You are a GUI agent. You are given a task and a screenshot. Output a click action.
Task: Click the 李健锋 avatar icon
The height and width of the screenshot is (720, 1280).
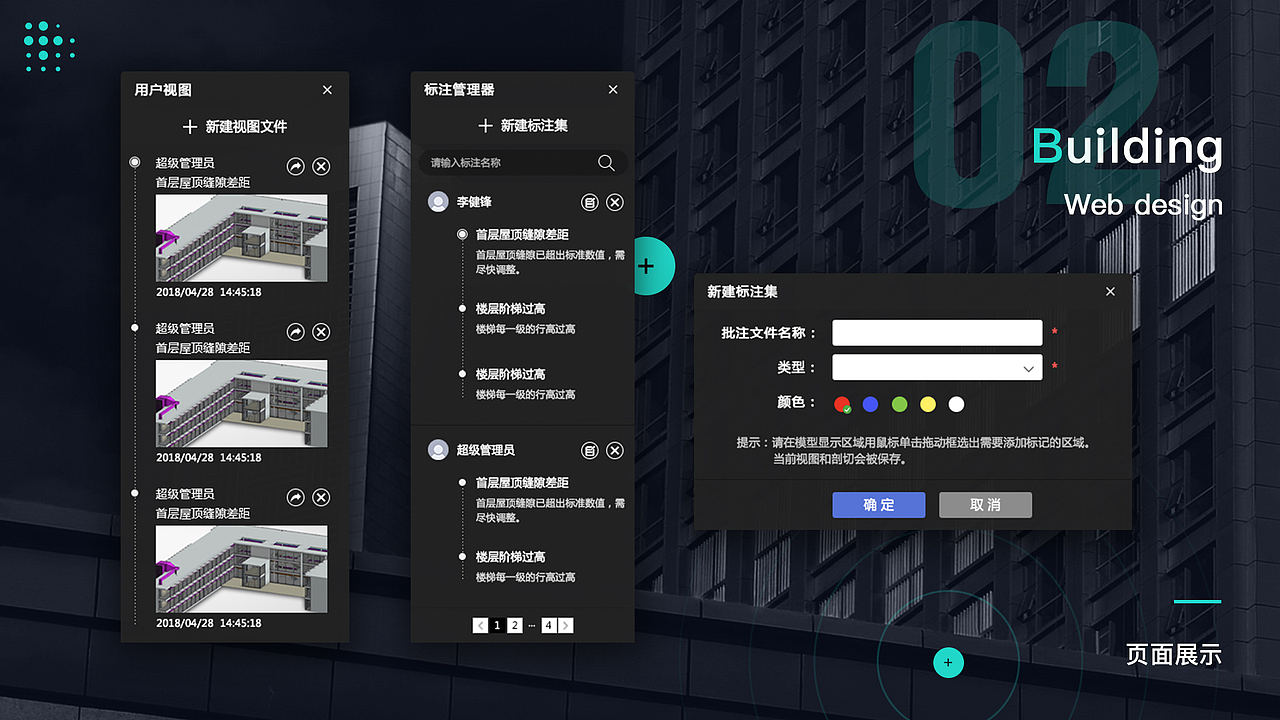[x=438, y=202]
